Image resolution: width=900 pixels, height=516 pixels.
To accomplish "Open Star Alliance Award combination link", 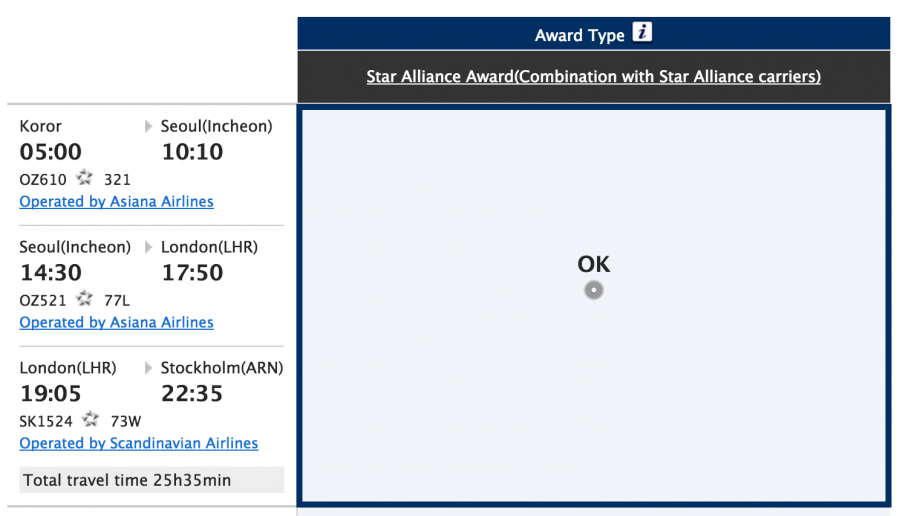I will click(593, 76).
